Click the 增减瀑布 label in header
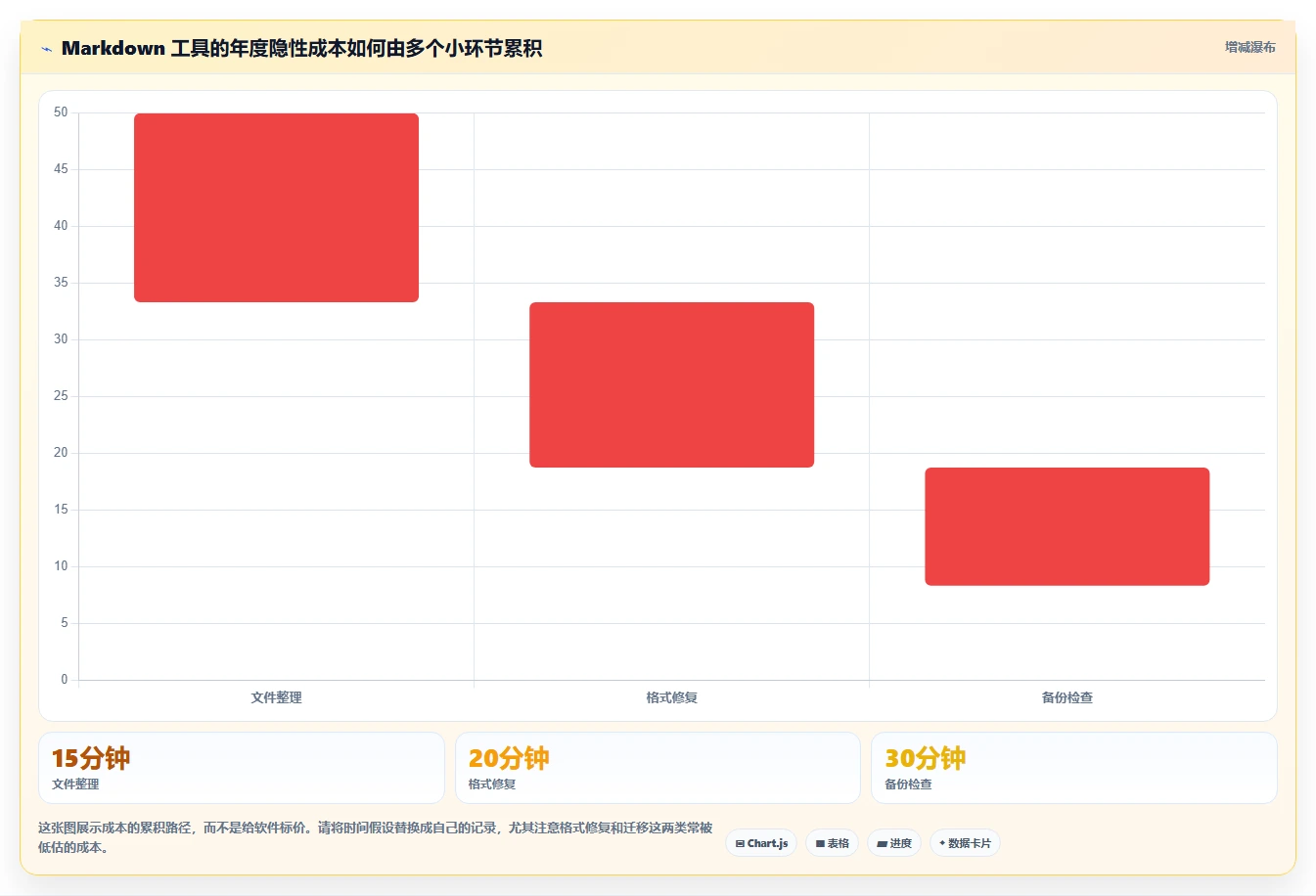Viewport: 1316px width, 896px height. (x=1249, y=47)
